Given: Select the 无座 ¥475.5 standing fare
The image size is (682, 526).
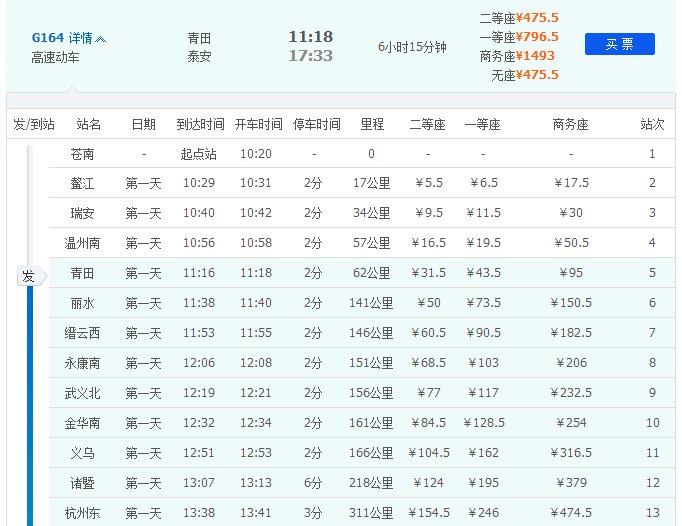Looking at the screenshot, I should coord(537,75).
